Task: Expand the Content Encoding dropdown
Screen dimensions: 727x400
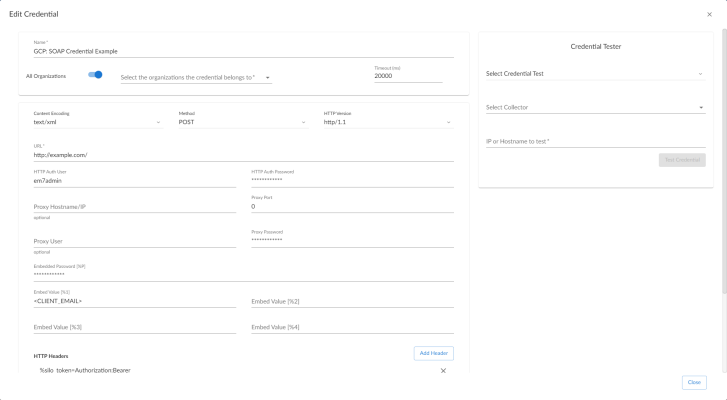Action: [96, 123]
